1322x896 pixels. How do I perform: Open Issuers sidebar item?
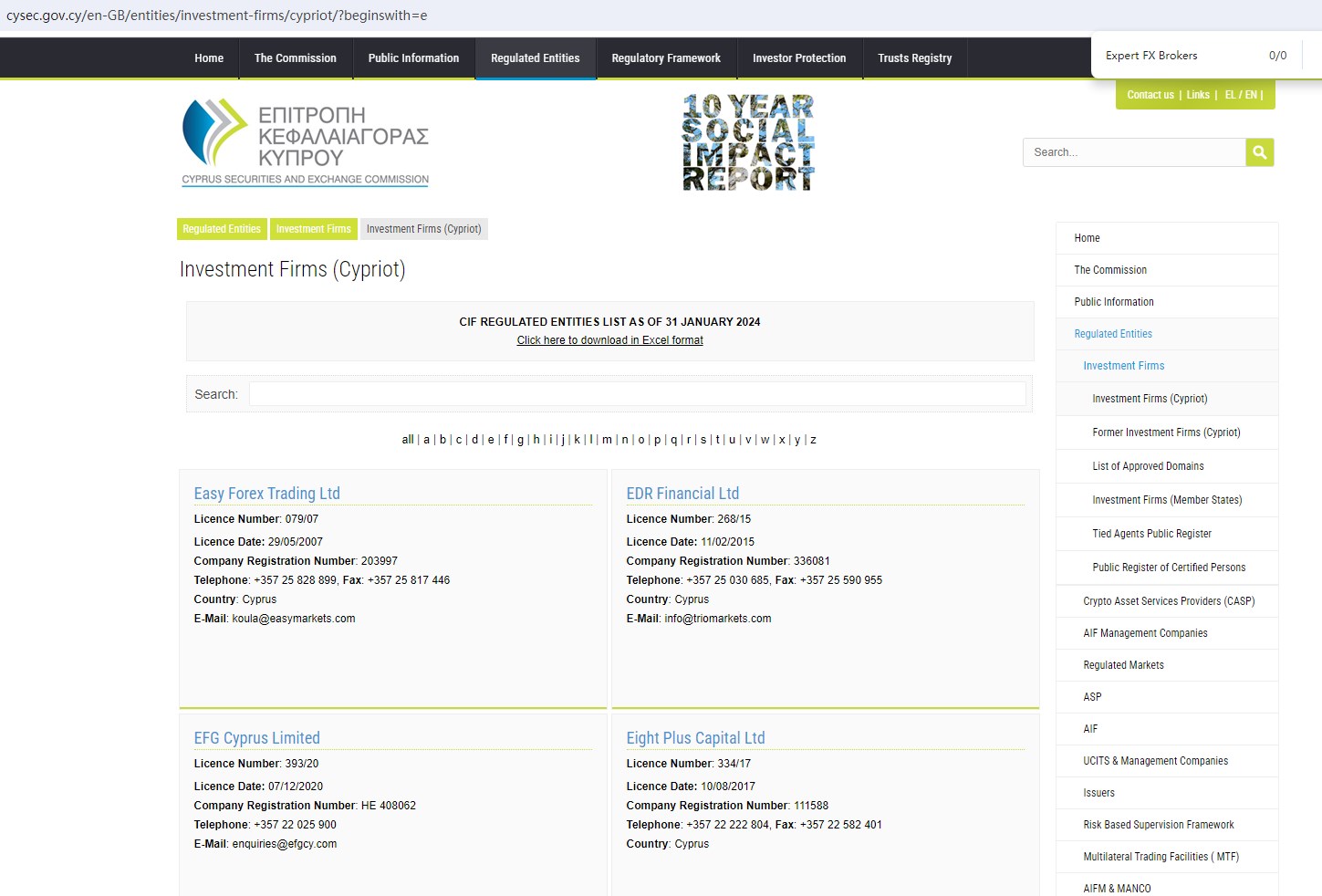tap(1167, 793)
